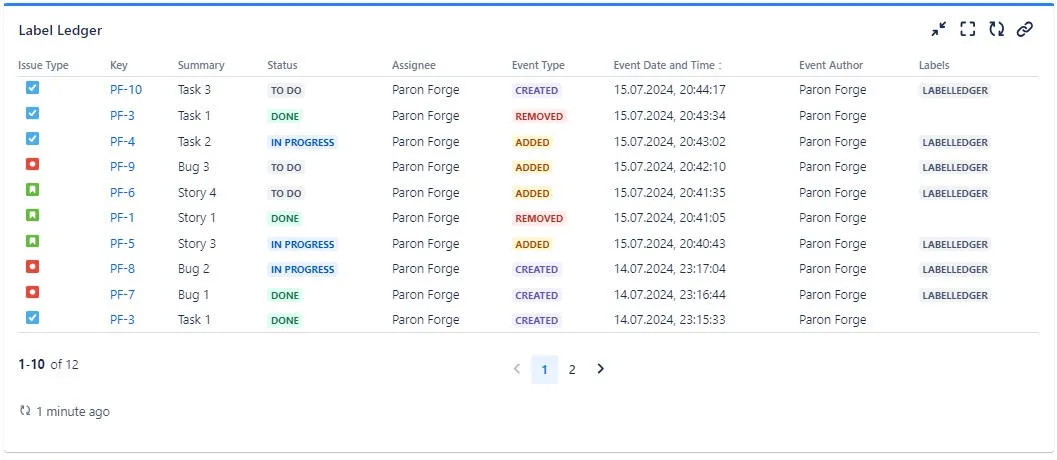Click the ADDED event badge for Story 3
This screenshot has height=460, width=1057.
pyautogui.click(x=533, y=244)
